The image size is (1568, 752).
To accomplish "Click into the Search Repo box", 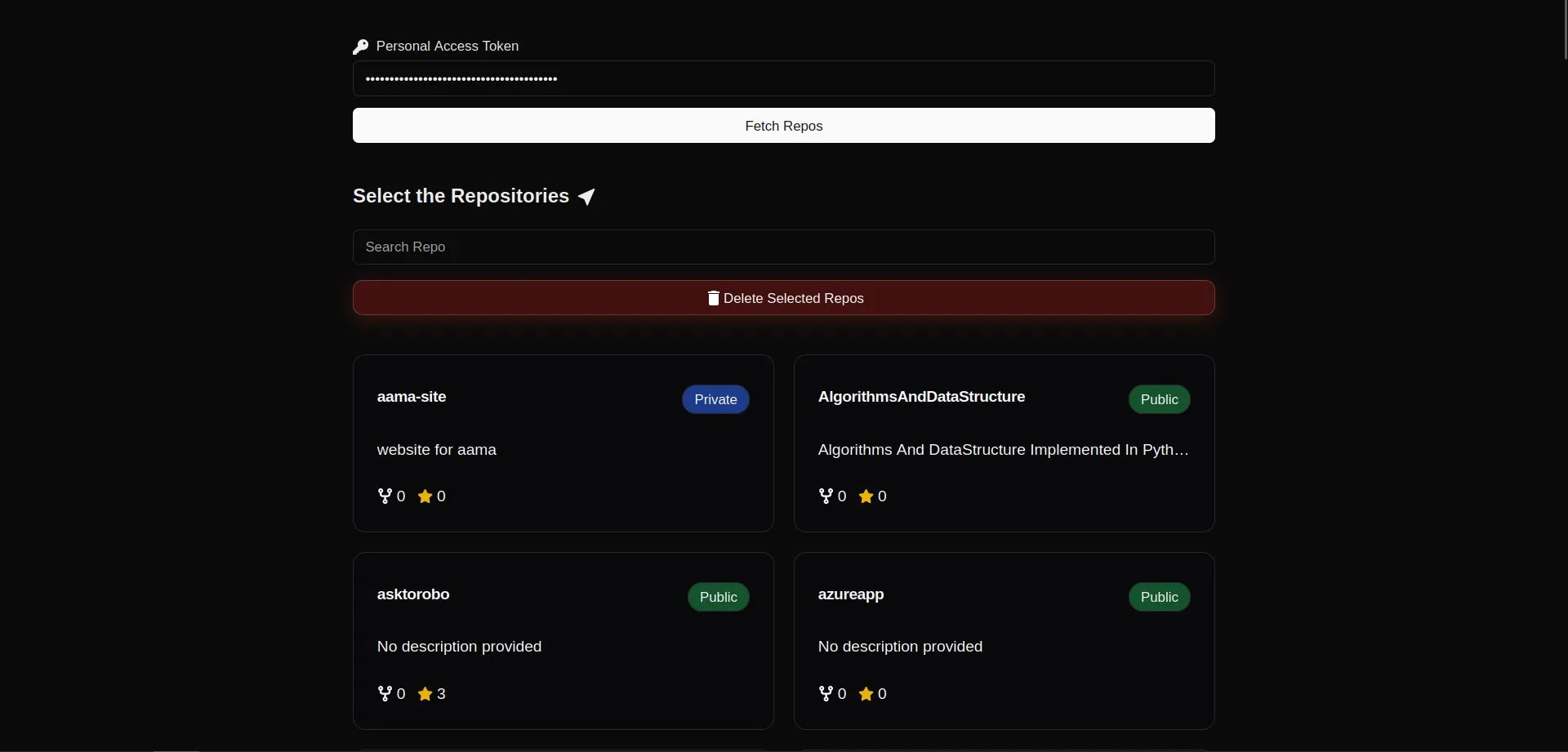I will click(783, 247).
